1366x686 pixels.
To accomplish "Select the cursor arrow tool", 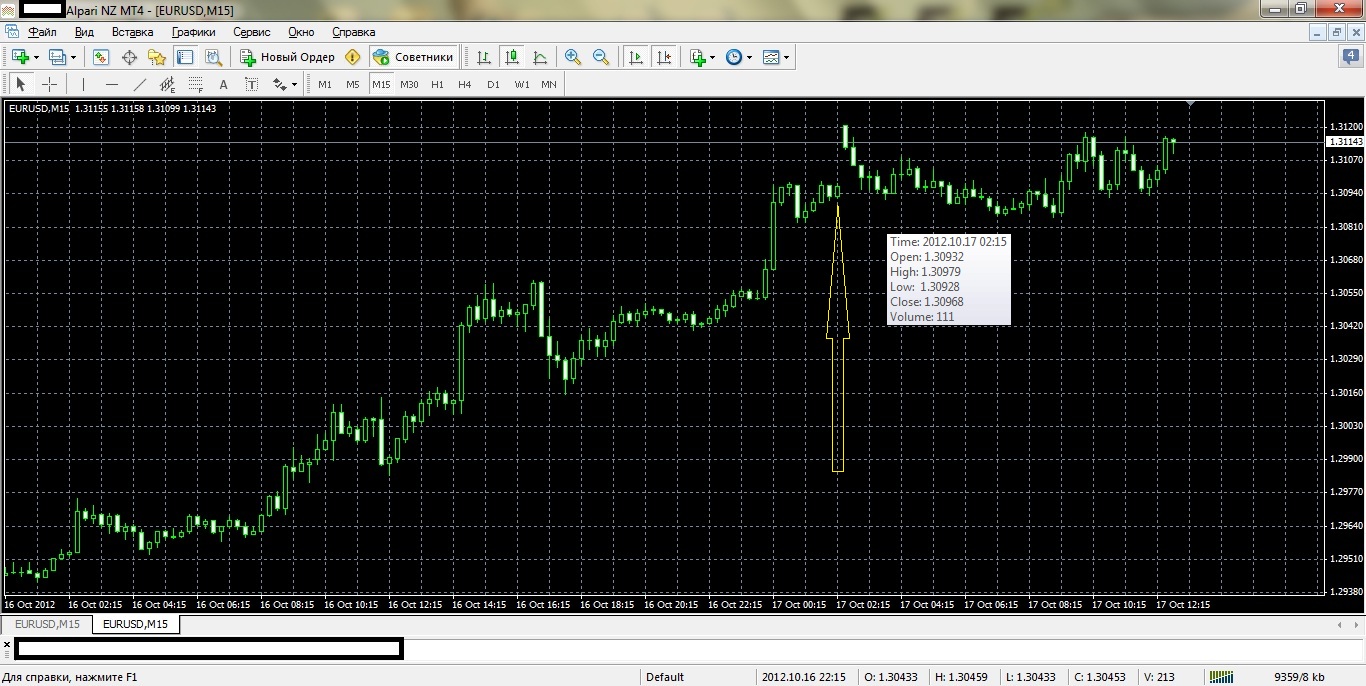I will pos(21,84).
